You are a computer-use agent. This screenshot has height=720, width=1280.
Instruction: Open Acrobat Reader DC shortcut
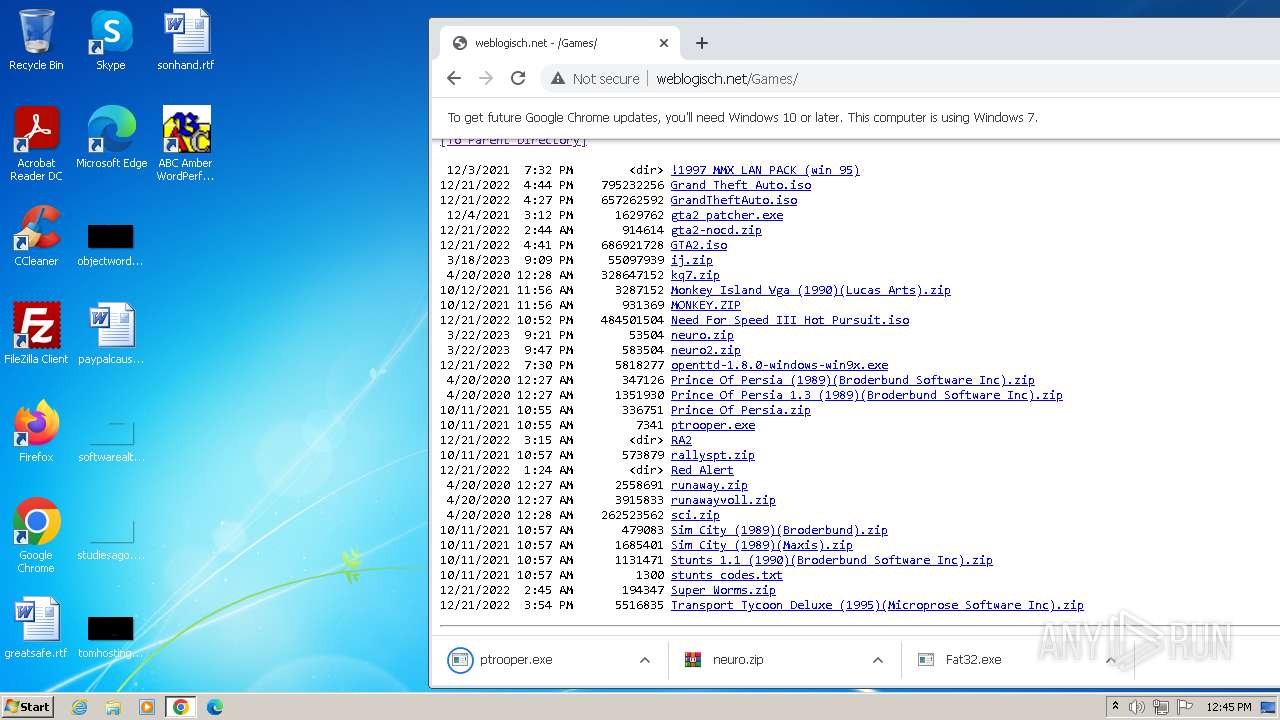[x=36, y=143]
